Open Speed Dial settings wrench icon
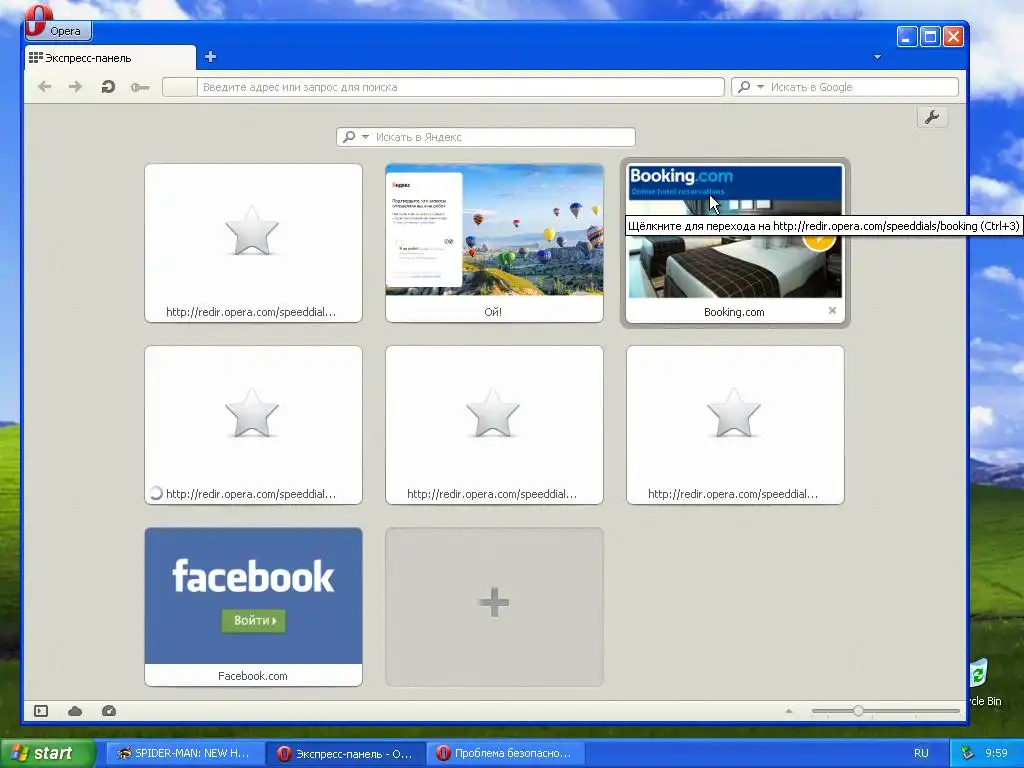The width and height of the screenshot is (1024, 768). point(932,118)
